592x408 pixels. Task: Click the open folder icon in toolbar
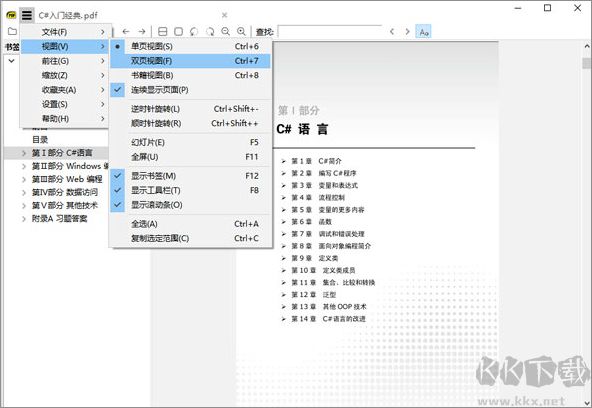pyautogui.click(x=12, y=31)
